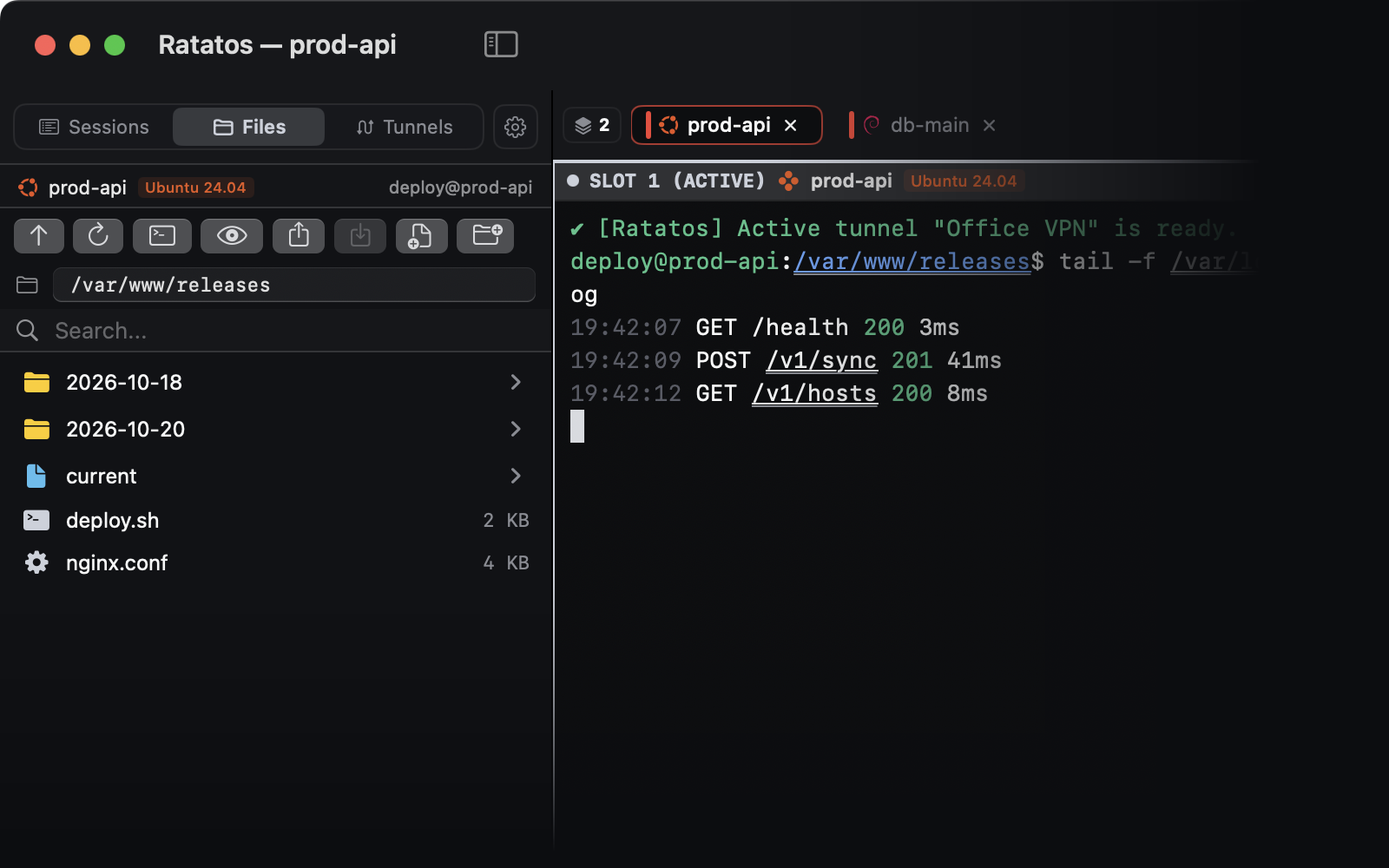Create a new file with the toolbar icon
The height and width of the screenshot is (868, 1389).
[421, 235]
